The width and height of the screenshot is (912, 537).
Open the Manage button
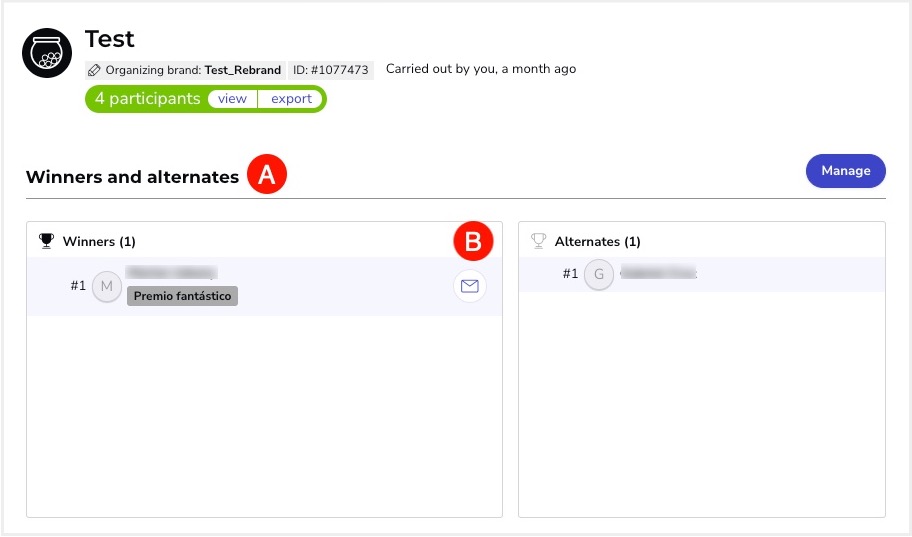point(846,170)
